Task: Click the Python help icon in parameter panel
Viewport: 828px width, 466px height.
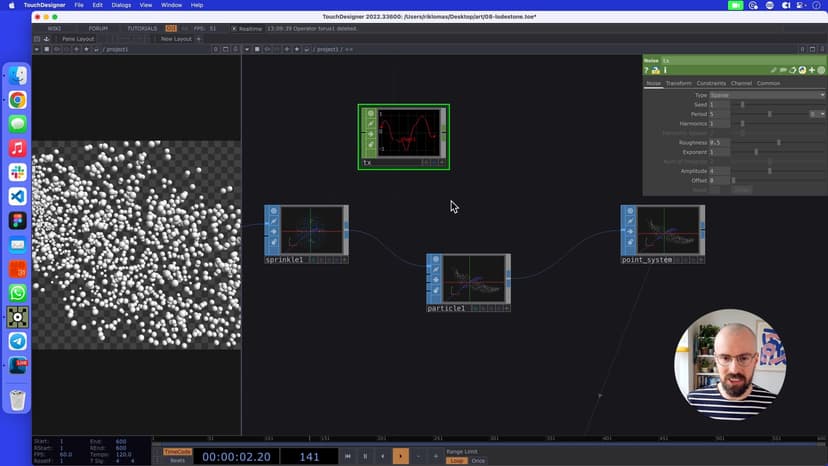Action: coord(654,70)
